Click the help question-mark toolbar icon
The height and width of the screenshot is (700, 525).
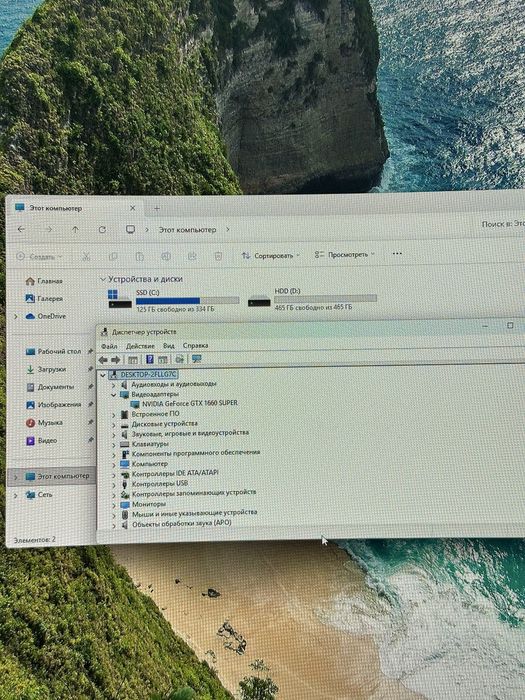point(150,359)
